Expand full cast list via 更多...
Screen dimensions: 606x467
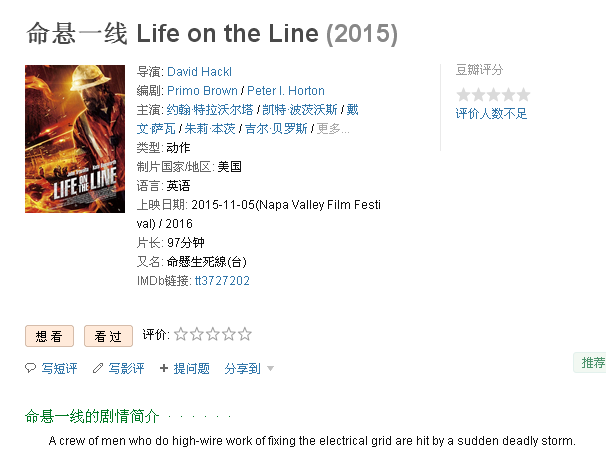[x=333, y=129]
